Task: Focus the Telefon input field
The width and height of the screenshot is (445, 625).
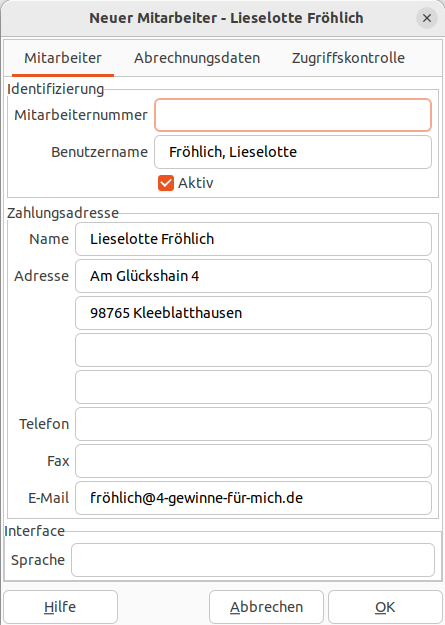Action: click(x=253, y=424)
